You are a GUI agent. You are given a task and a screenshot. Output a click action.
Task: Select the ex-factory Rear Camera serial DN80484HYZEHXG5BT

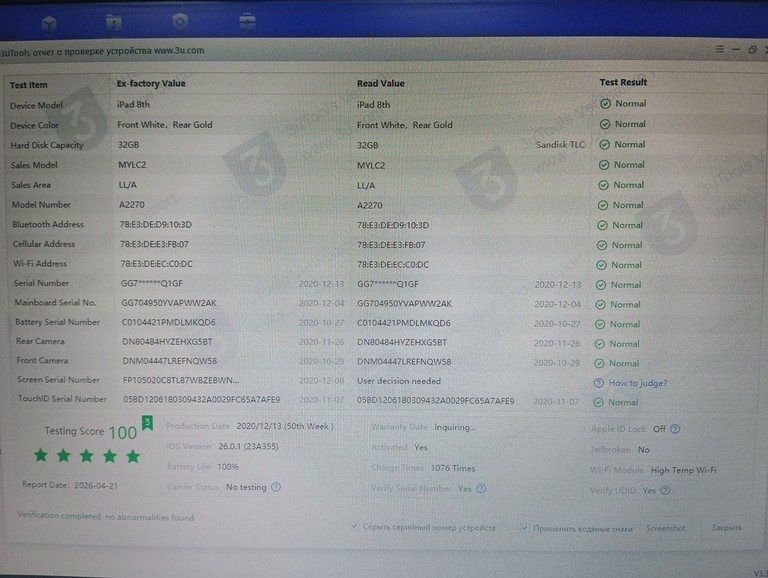(x=167, y=341)
